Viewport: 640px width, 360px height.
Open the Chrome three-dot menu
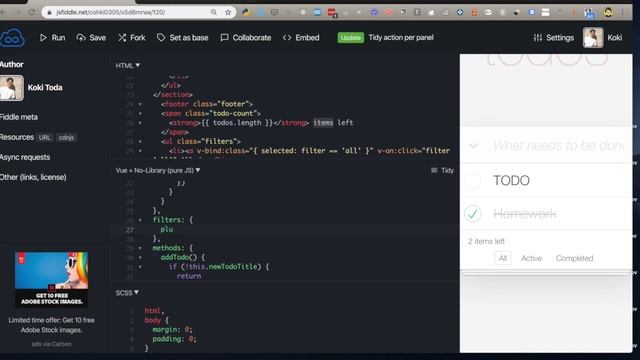tap(622, 12)
